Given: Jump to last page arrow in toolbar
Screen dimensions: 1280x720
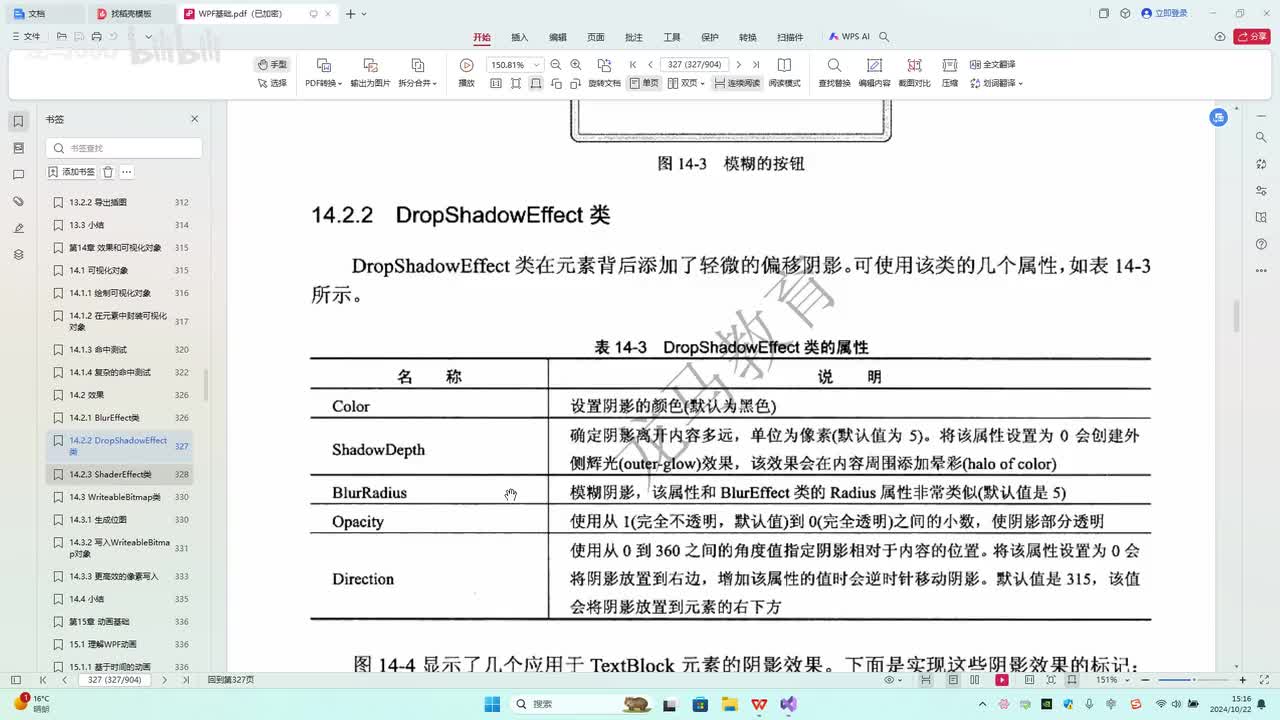Looking at the screenshot, I should coord(756,65).
